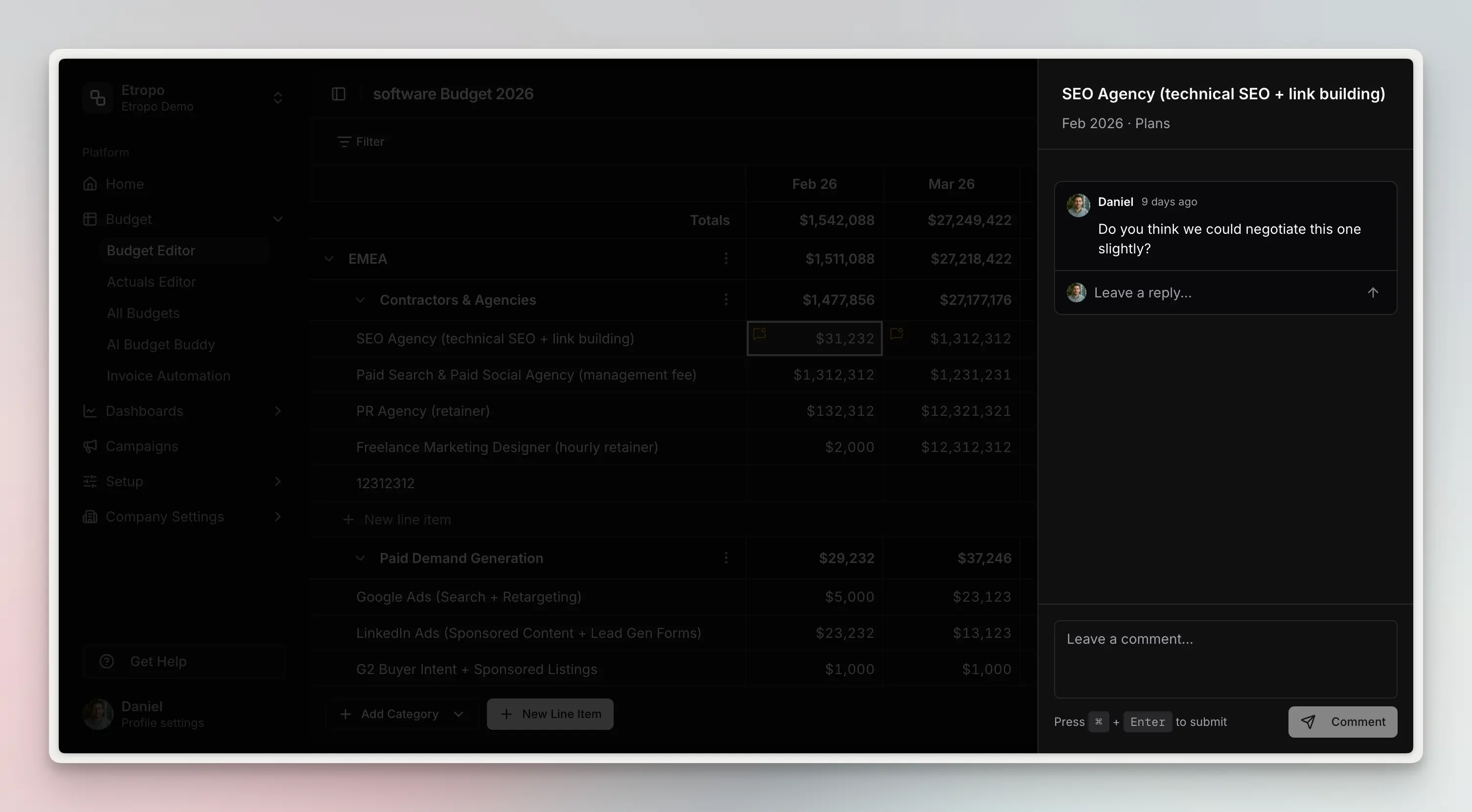This screenshot has width=1472, height=812.
Task: Collapse the Contractors & Agencies category
Action: coord(361,300)
